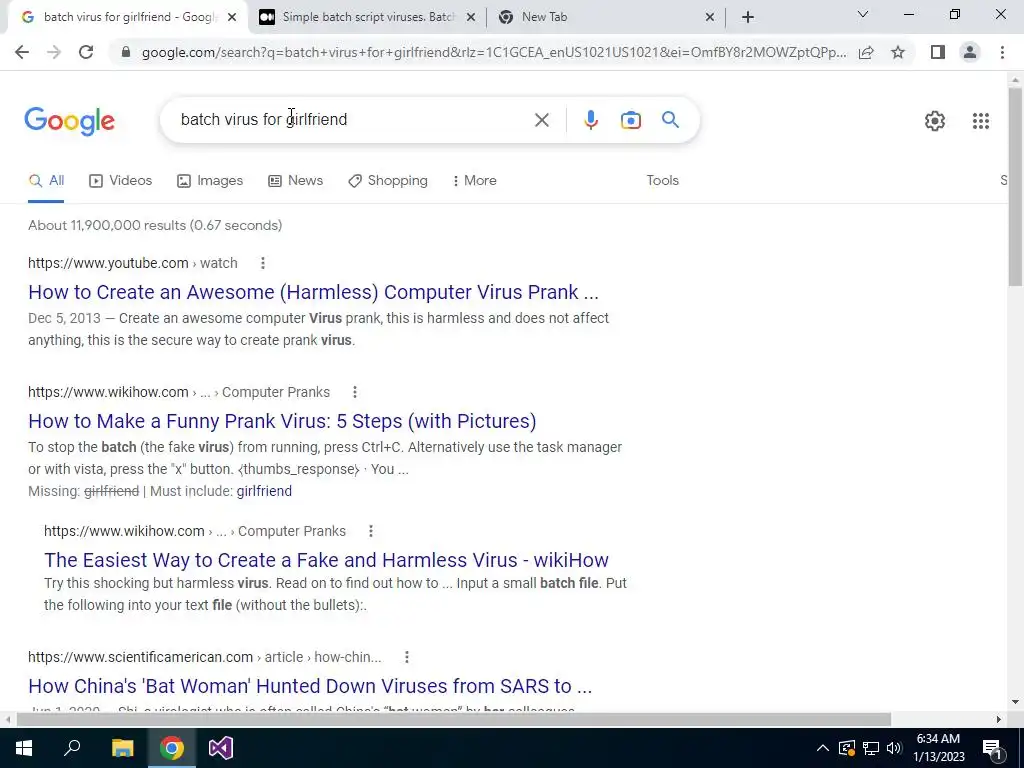The image size is (1024, 768).
Task: Open options for the YouTube result
Action: point(263,263)
